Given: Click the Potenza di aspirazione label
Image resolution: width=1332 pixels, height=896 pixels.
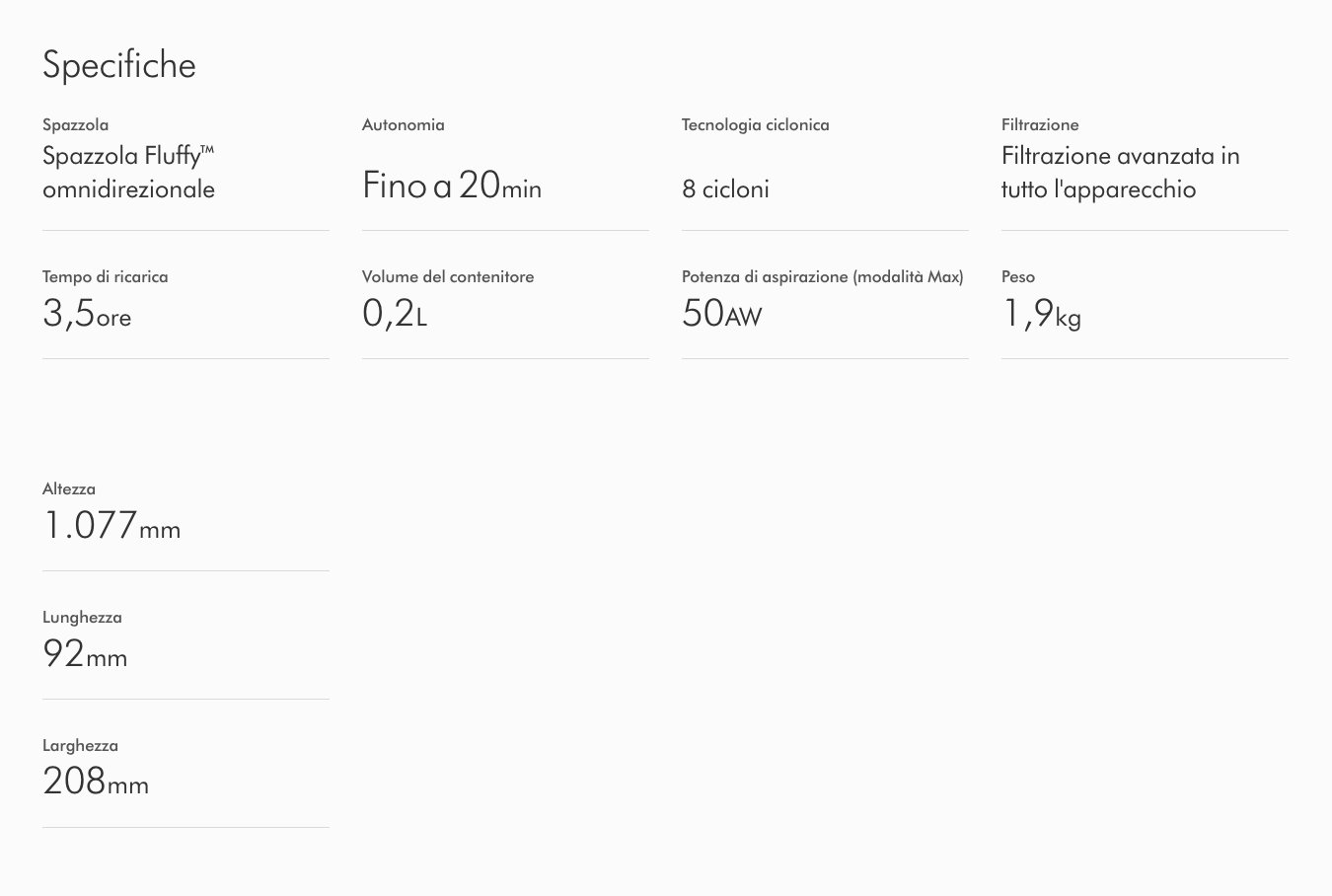Looking at the screenshot, I should (x=822, y=277).
